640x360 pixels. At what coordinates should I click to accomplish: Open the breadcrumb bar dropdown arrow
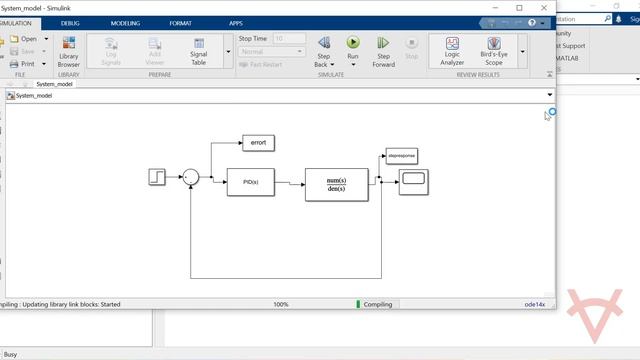click(x=550, y=95)
